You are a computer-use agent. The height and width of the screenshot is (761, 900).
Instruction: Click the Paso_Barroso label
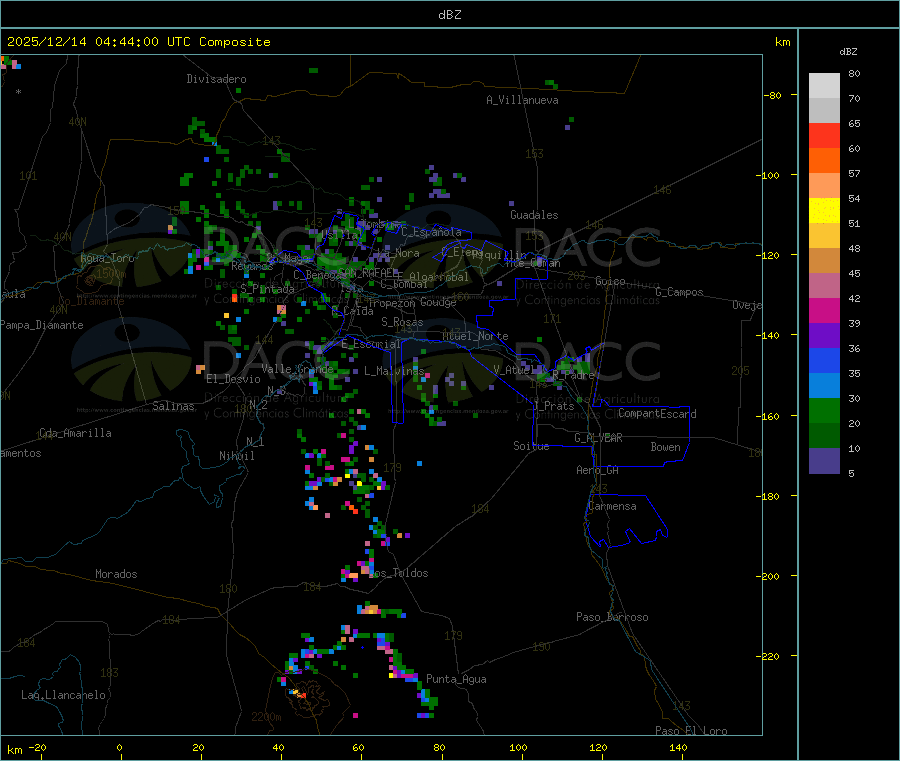pos(612,617)
